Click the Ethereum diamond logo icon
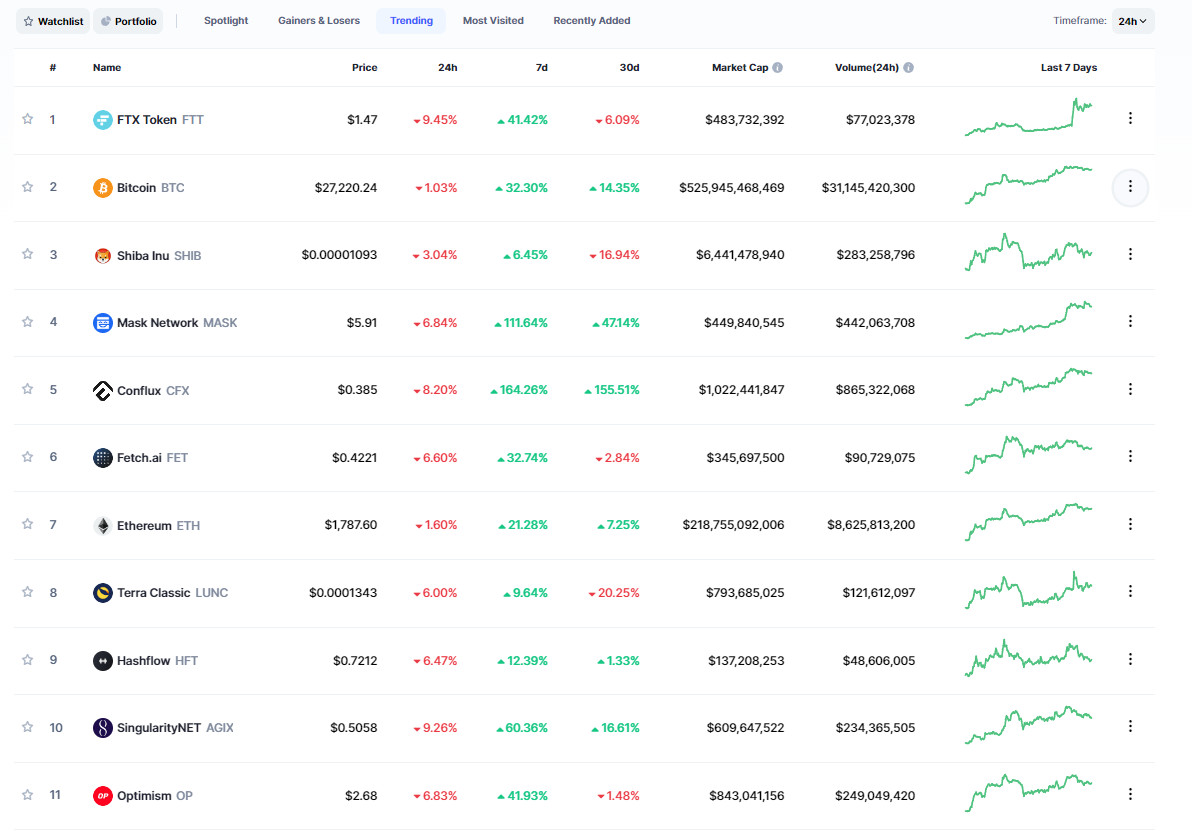The width and height of the screenshot is (1192, 837). (x=102, y=525)
